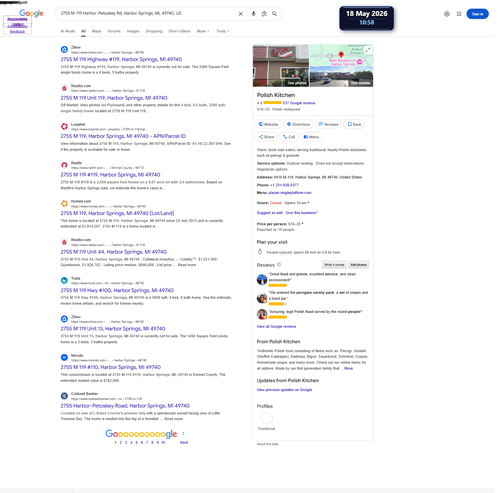Screen dimensions: 500x493
Task: Expand the map with the fullscreen arrows icon
Action: [368, 50]
